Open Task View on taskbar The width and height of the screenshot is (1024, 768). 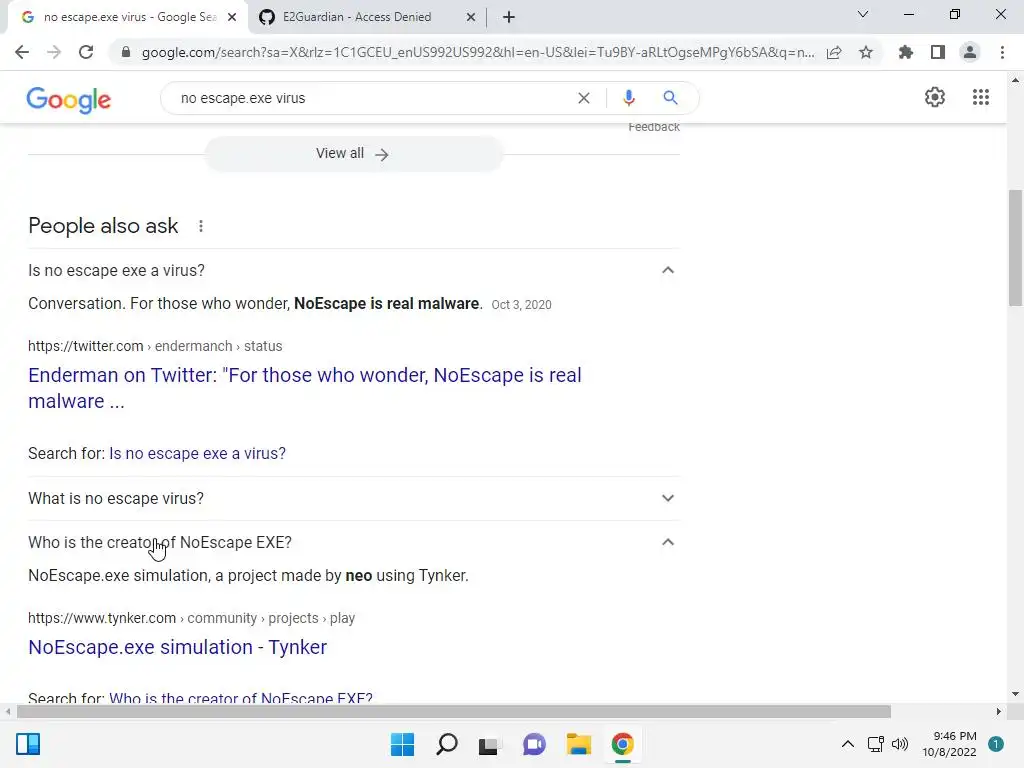click(488, 745)
